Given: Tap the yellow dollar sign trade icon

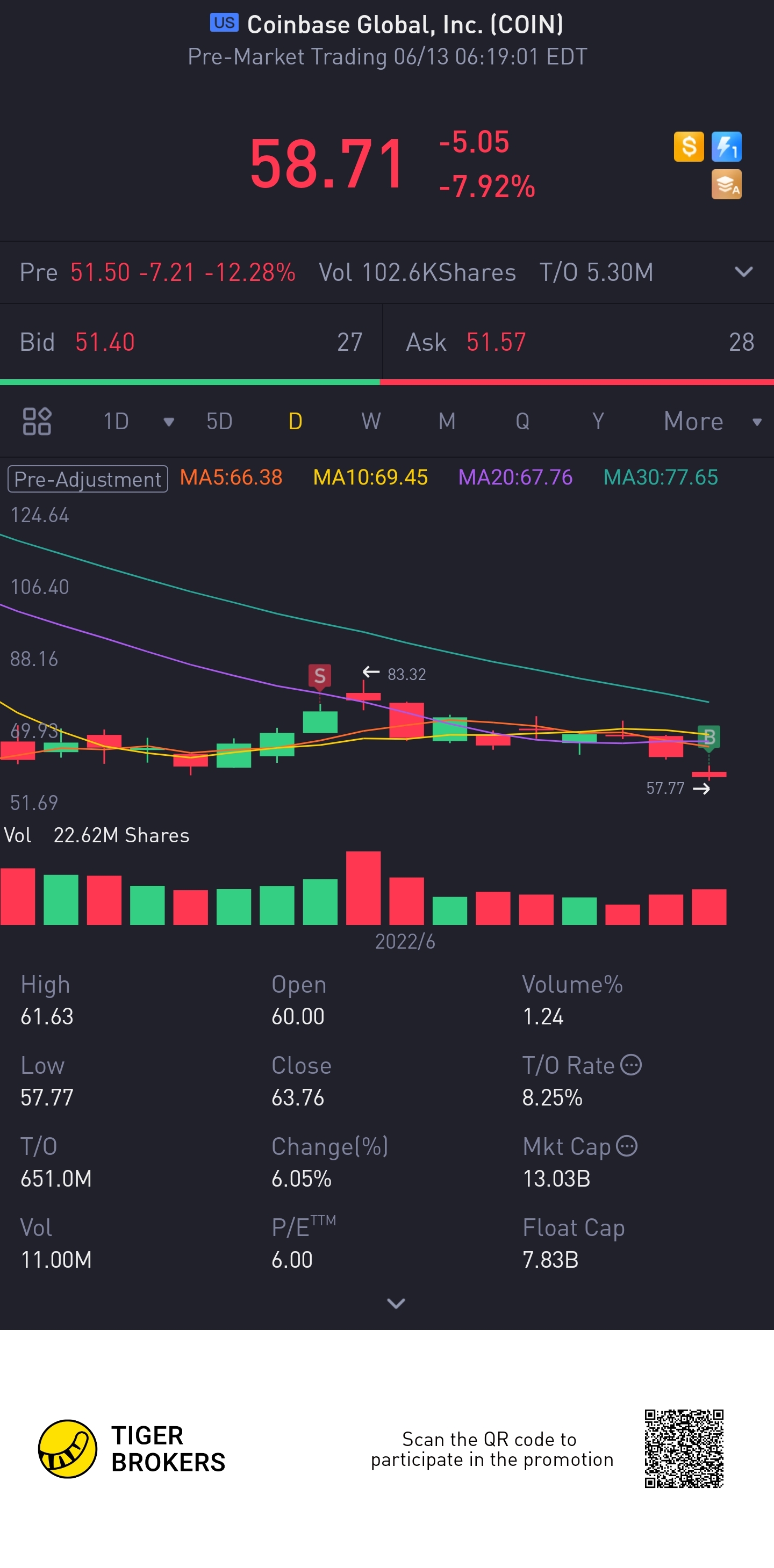Looking at the screenshot, I should pos(689,147).
